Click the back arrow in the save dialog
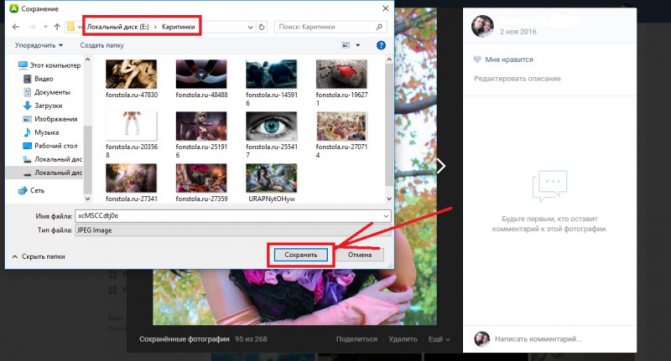The width and height of the screenshot is (671, 361). tap(16, 27)
